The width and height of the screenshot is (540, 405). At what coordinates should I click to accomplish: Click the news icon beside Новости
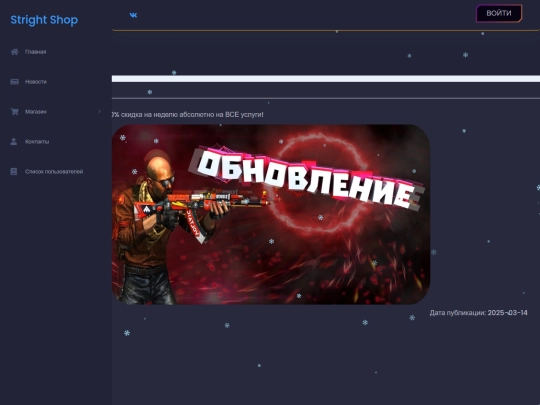[x=14, y=82]
